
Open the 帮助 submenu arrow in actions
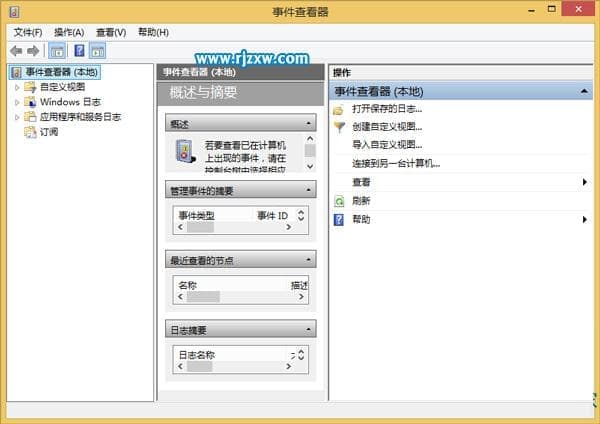click(585, 219)
